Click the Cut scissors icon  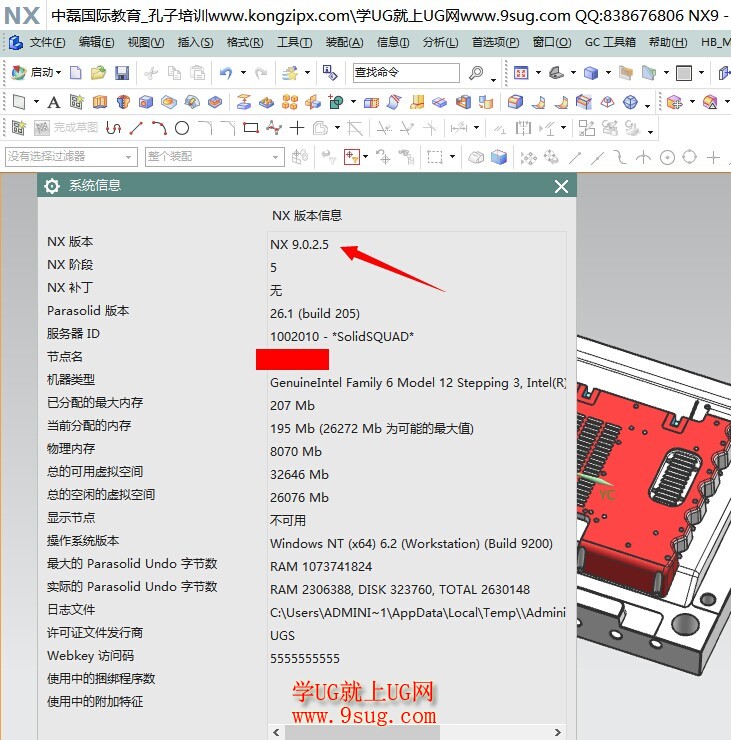coord(151,73)
